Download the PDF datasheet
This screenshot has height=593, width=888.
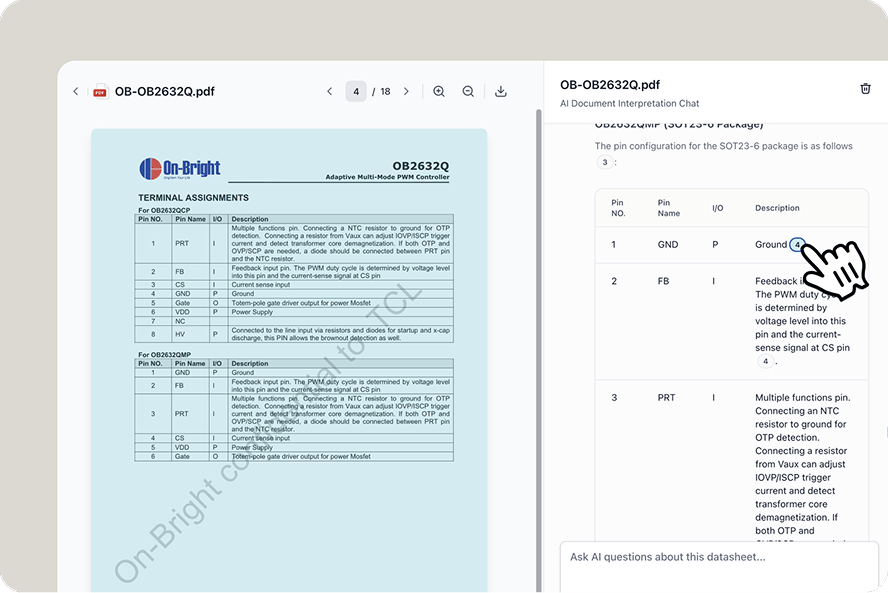(501, 91)
